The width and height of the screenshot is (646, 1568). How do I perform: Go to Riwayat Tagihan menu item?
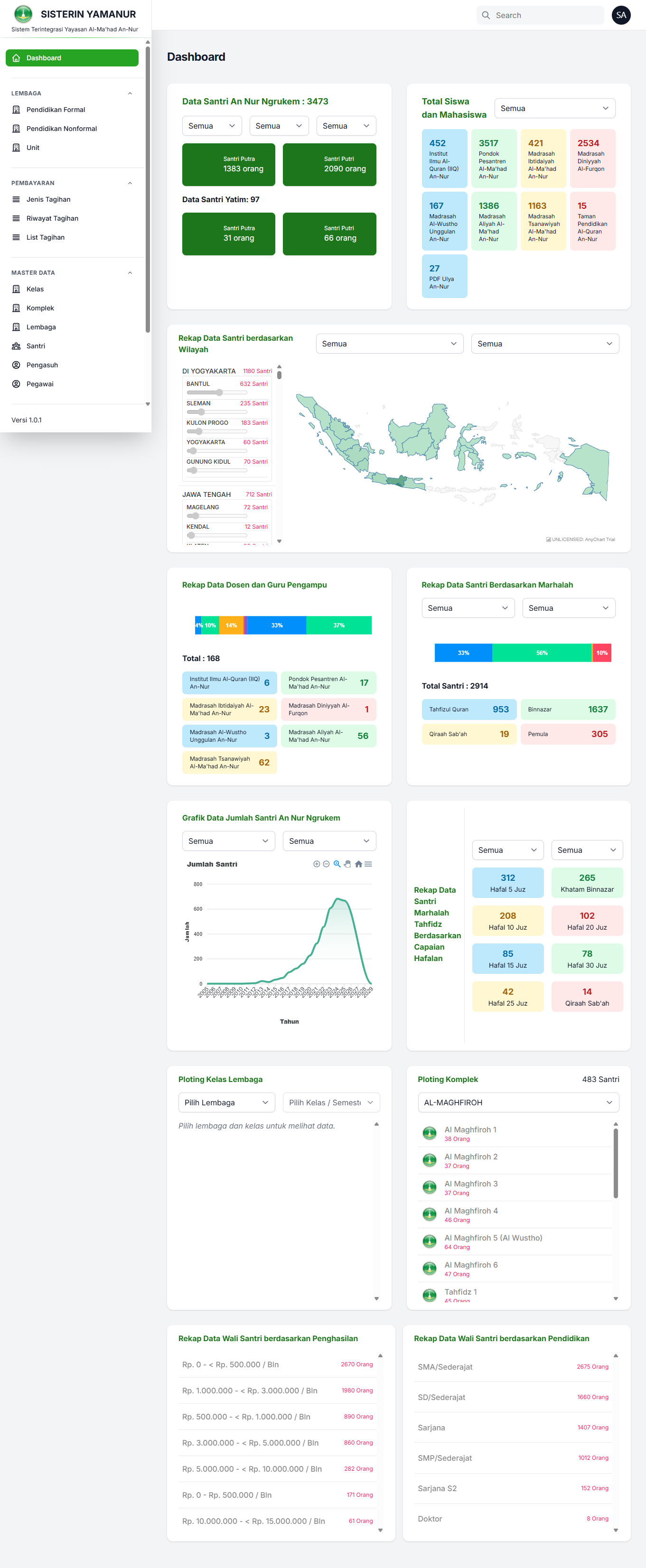click(x=52, y=218)
